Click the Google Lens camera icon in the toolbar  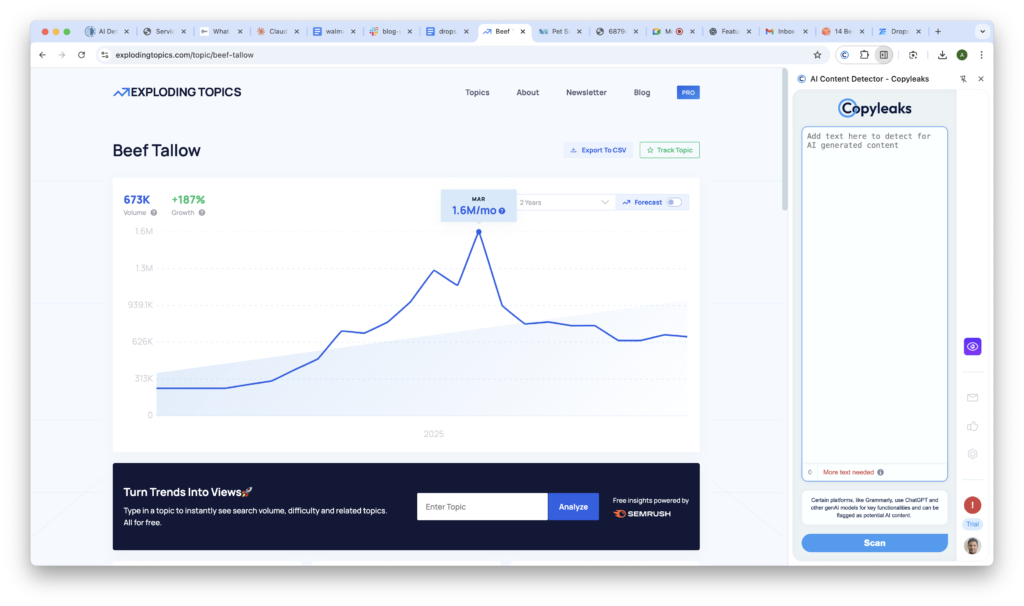(x=913, y=55)
